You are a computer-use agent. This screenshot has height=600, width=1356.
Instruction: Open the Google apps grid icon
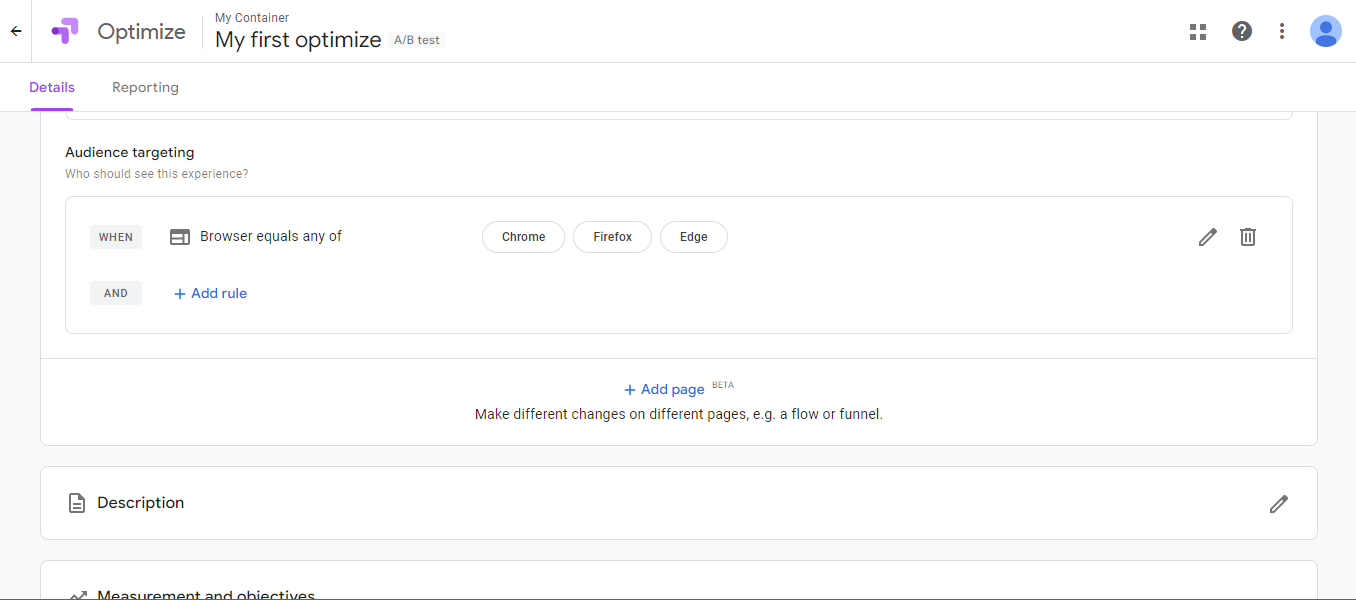pos(1198,31)
